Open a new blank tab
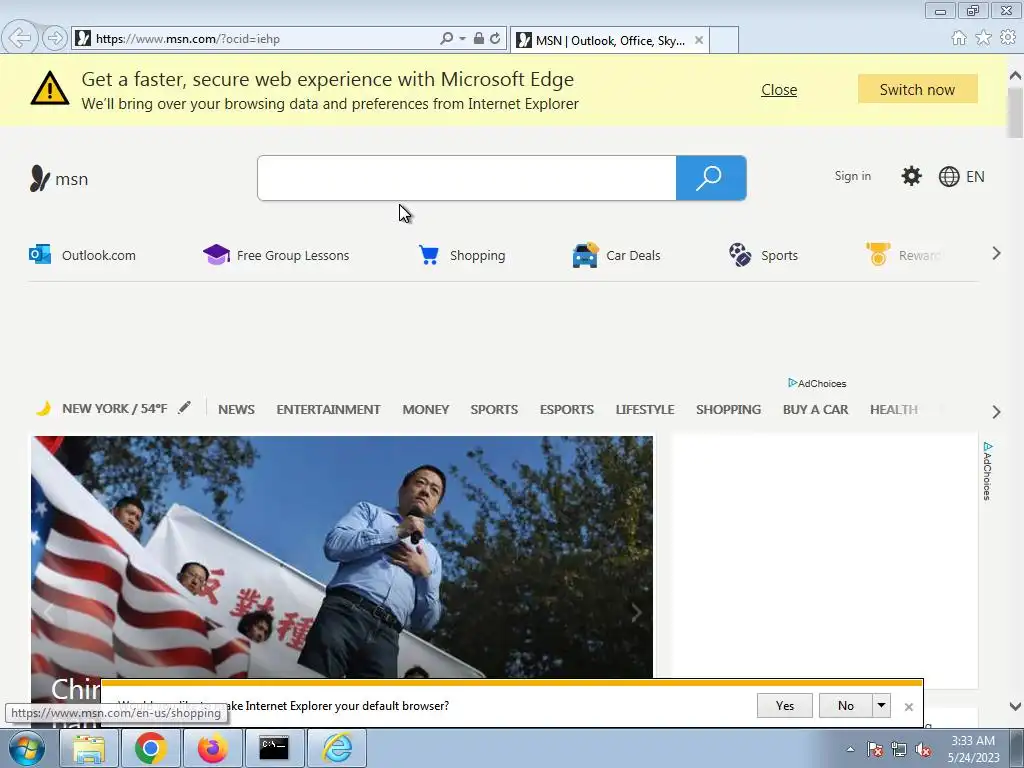Screen dimensions: 1024x768 click(x=724, y=40)
